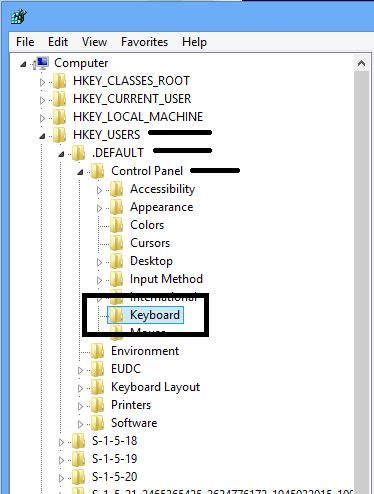Click the S-1-5-19 folder icon
374x494 pixels.
78,459
